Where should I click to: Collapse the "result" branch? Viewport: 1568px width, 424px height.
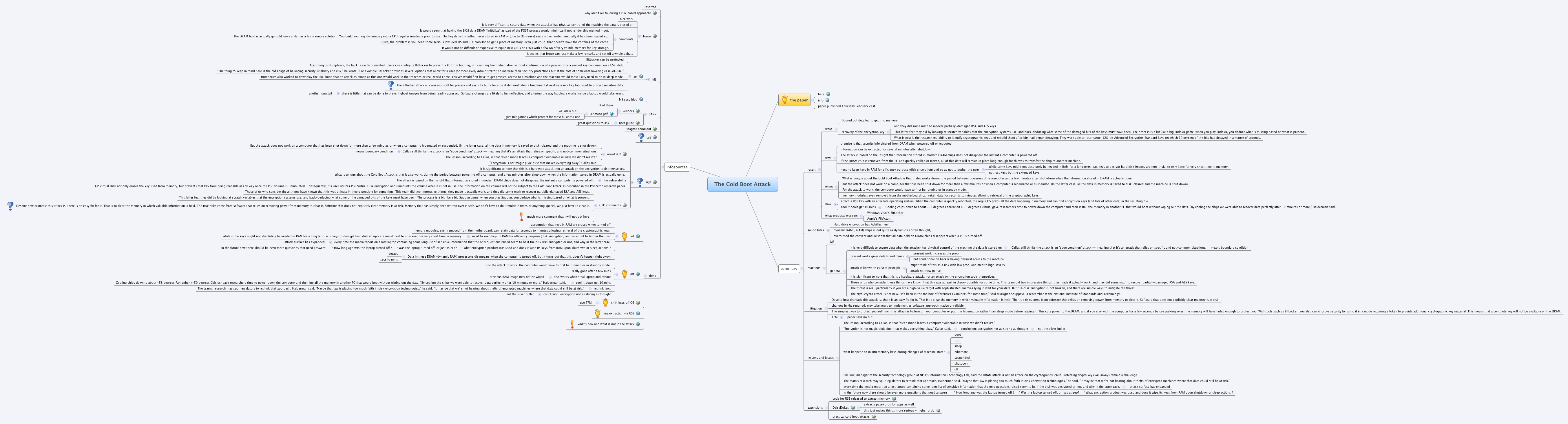point(820,170)
